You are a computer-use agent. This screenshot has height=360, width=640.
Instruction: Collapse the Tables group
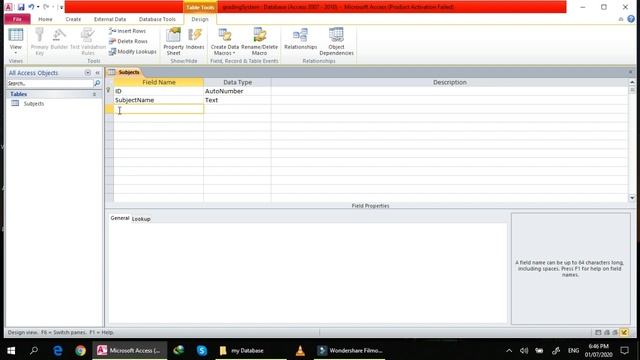[x=94, y=94]
